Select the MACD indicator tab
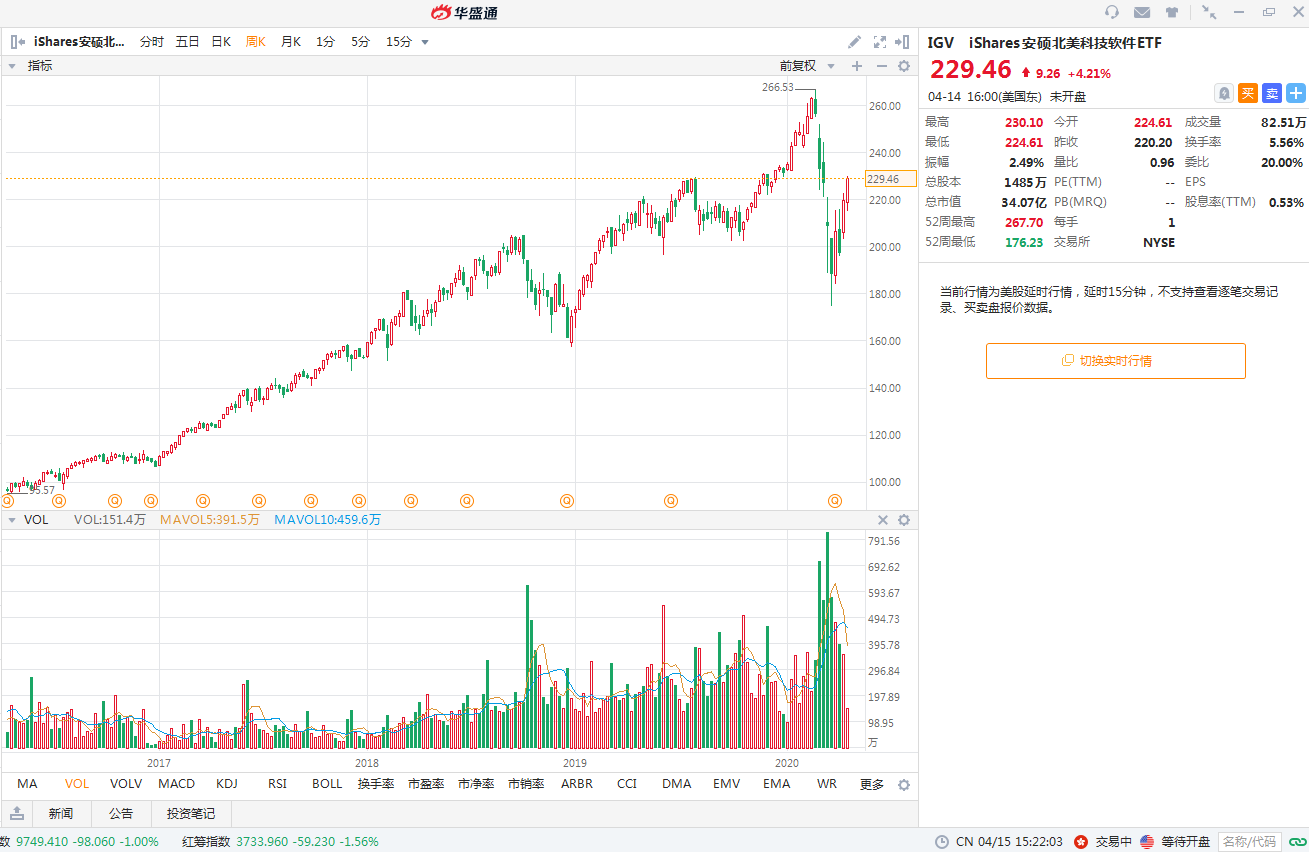1309x852 pixels. point(177,784)
